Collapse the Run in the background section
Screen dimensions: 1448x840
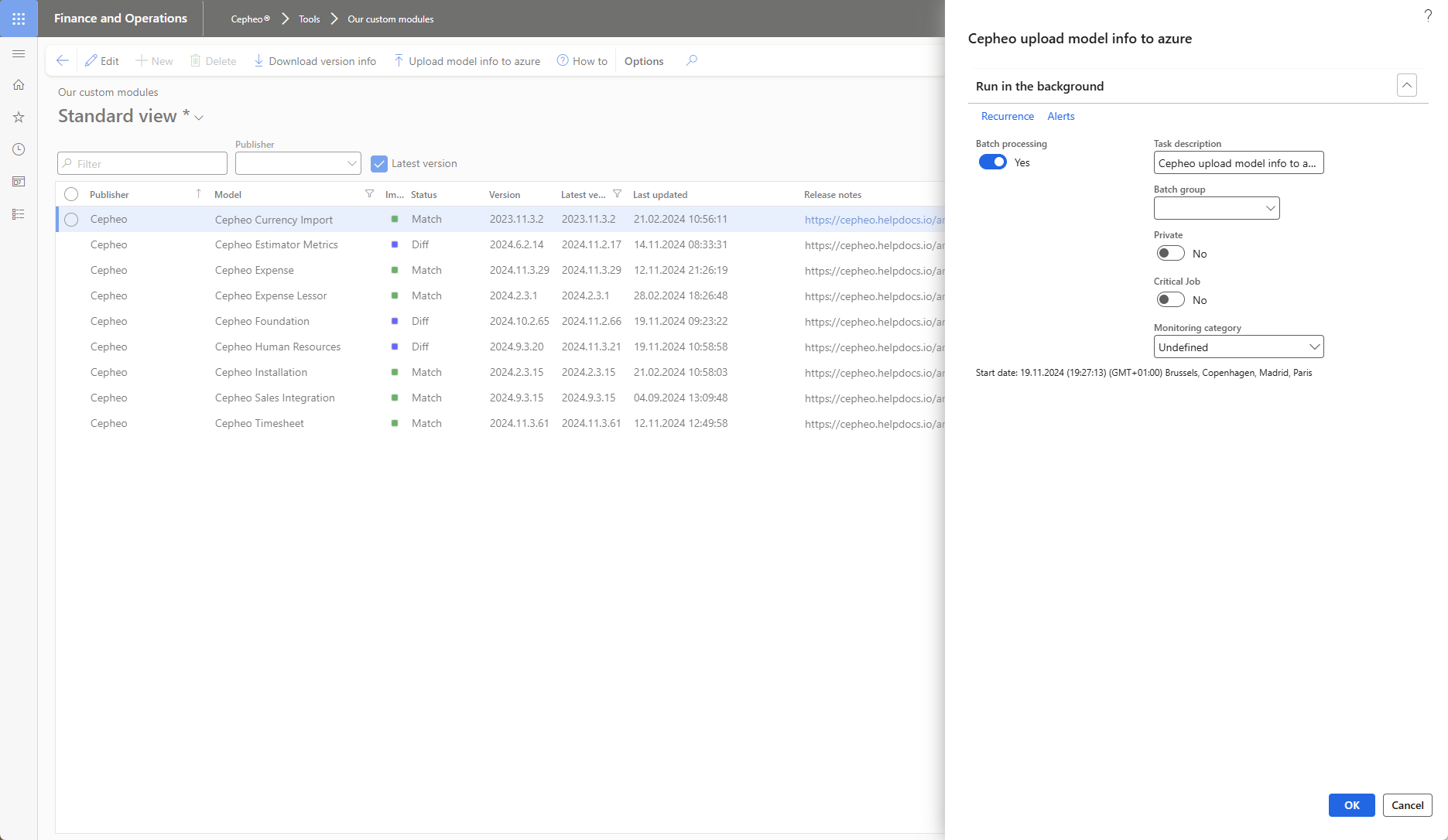coord(1406,85)
